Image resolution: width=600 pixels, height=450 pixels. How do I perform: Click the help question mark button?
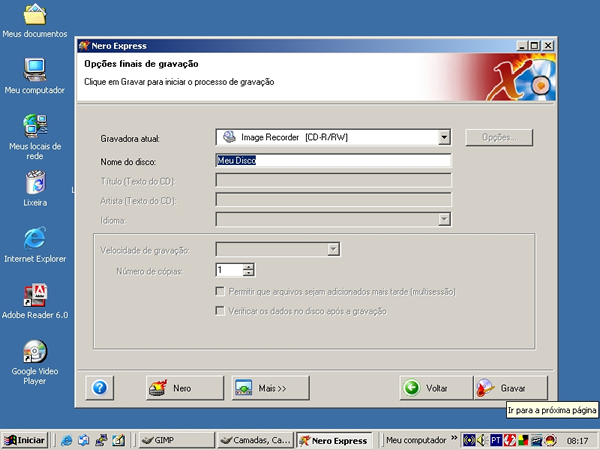(99, 388)
